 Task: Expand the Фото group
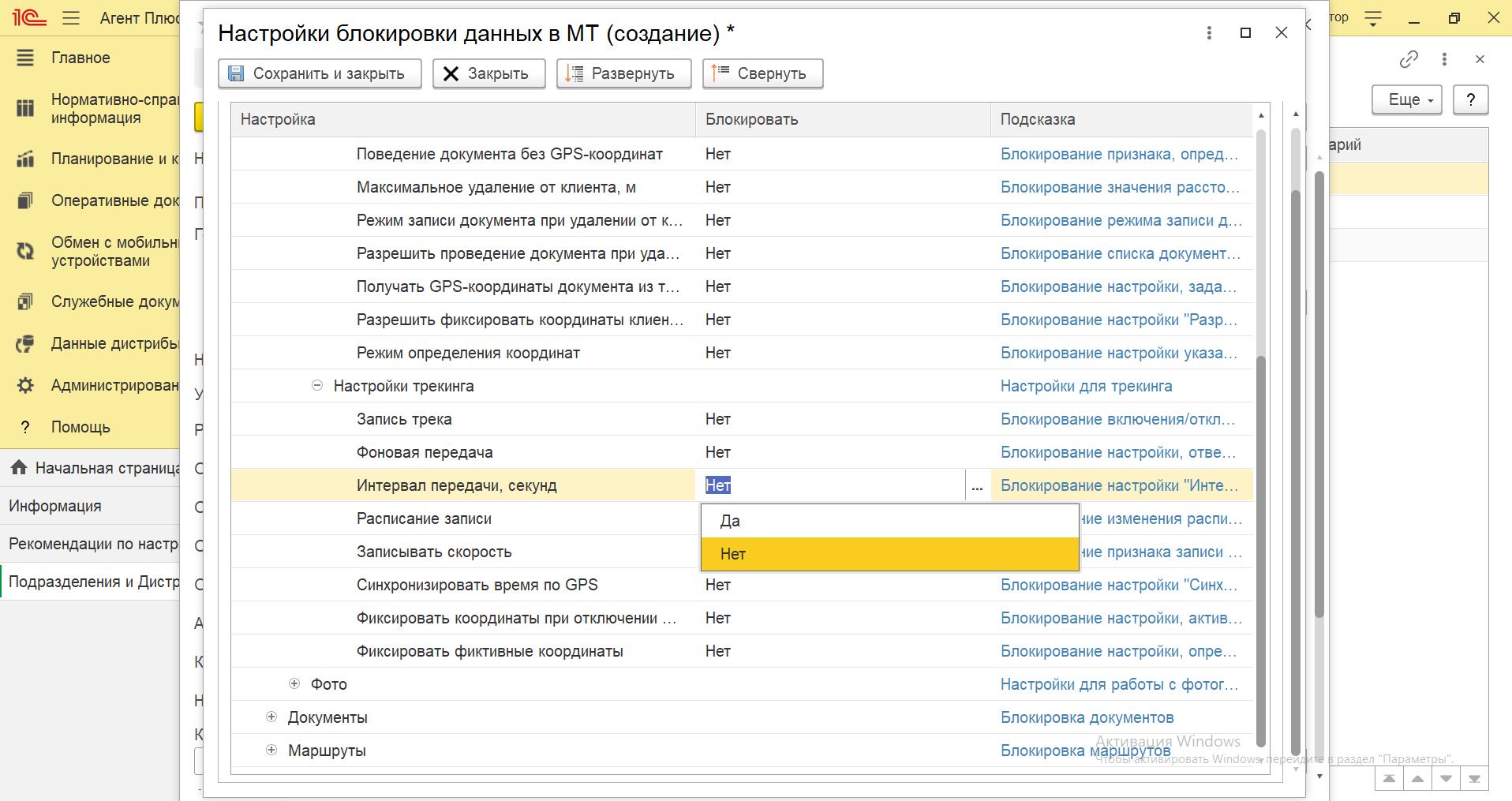[x=294, y=684]
